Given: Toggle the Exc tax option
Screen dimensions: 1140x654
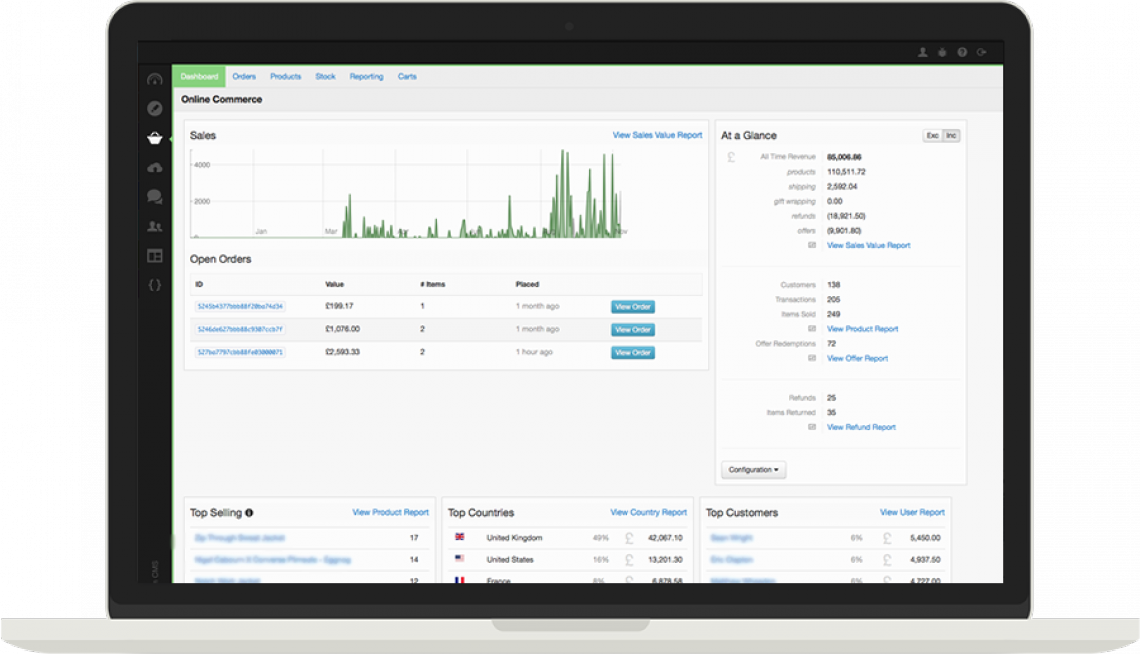Looking at the screenshot, I should tap(932, 136).
